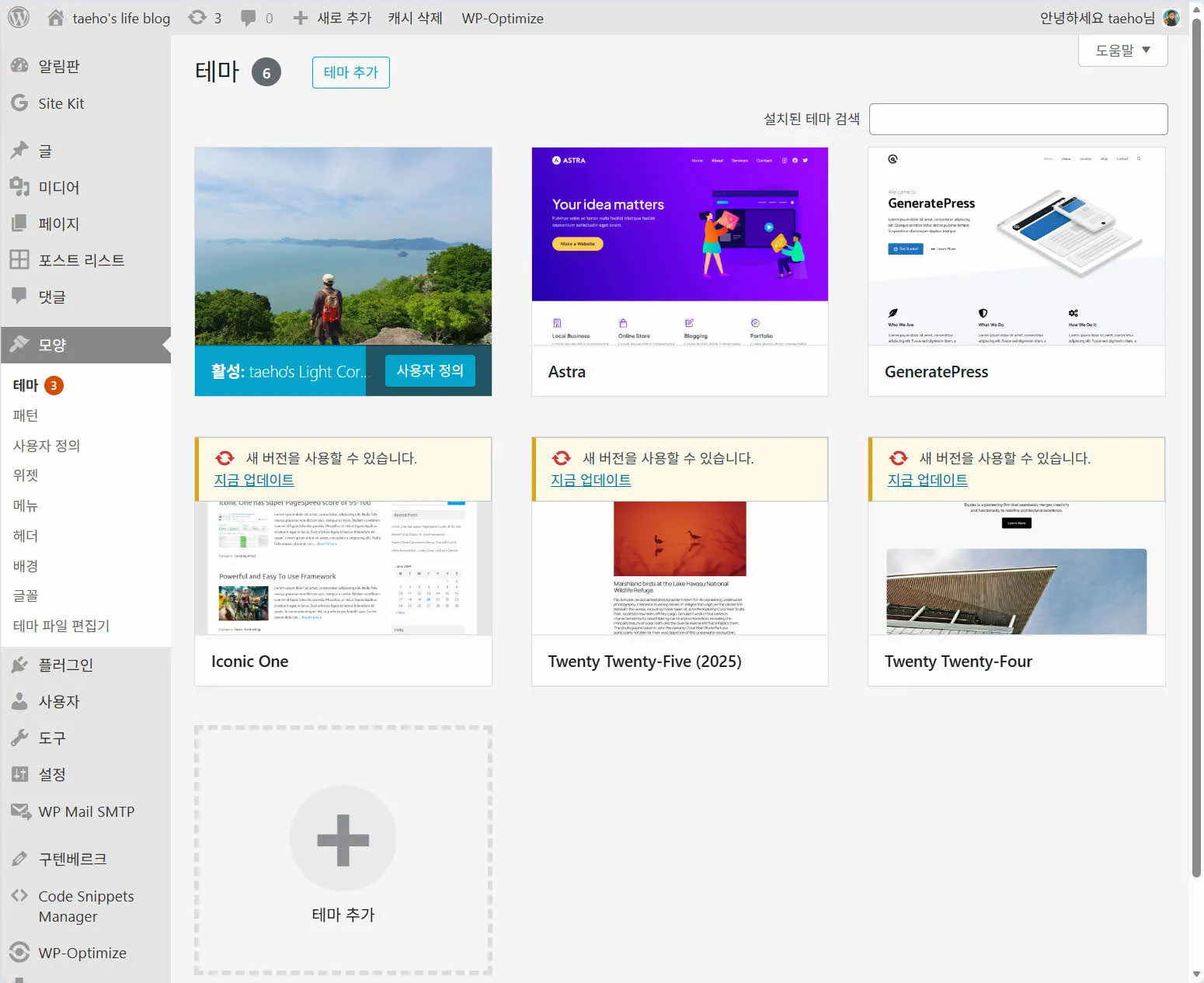Click 안녕하세요 taeho님 account greeting
This screenshot has width=1204, height=983.
point(1097,18)
